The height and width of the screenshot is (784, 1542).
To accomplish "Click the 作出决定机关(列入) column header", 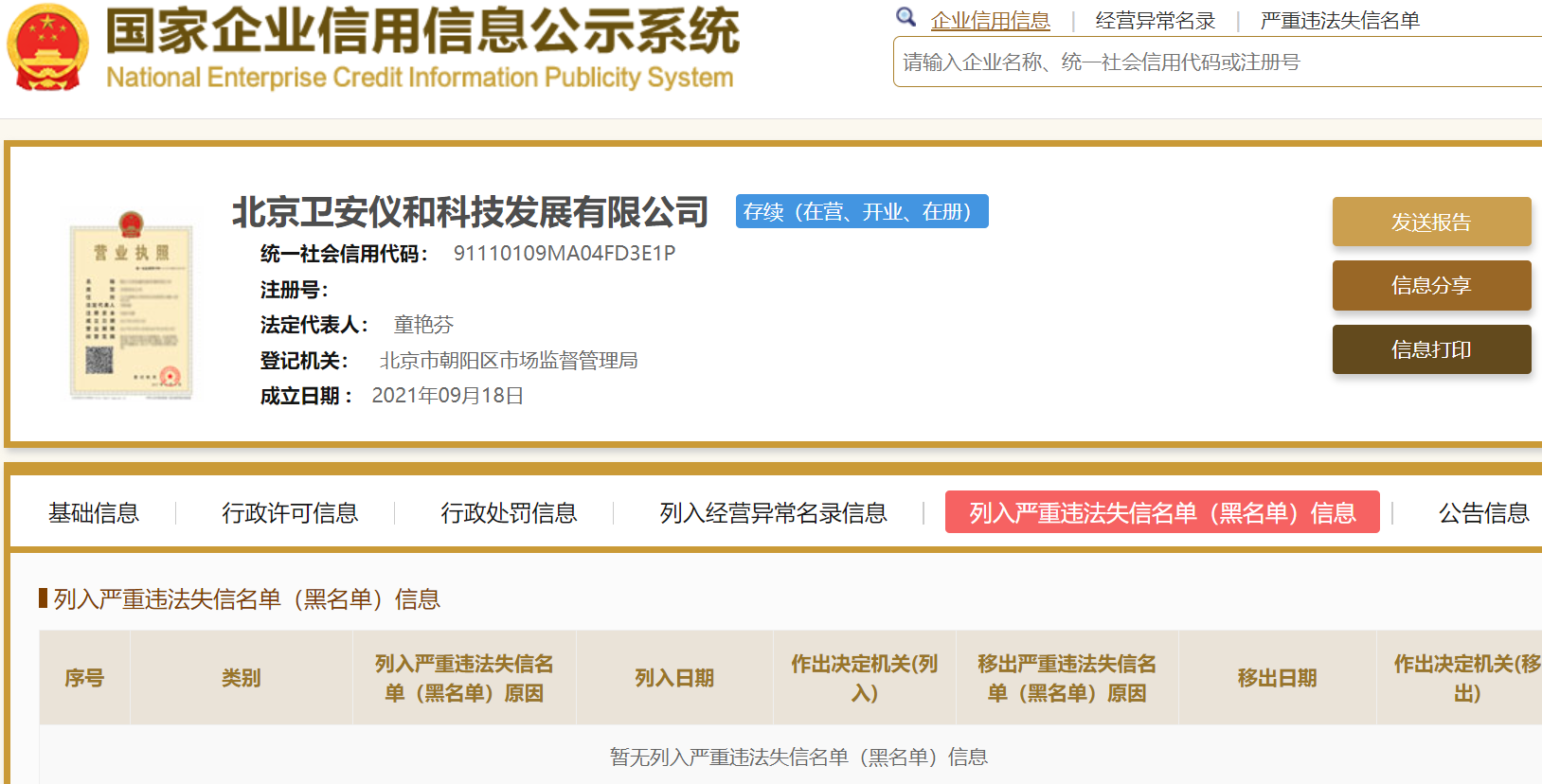I will click(865, 678).
